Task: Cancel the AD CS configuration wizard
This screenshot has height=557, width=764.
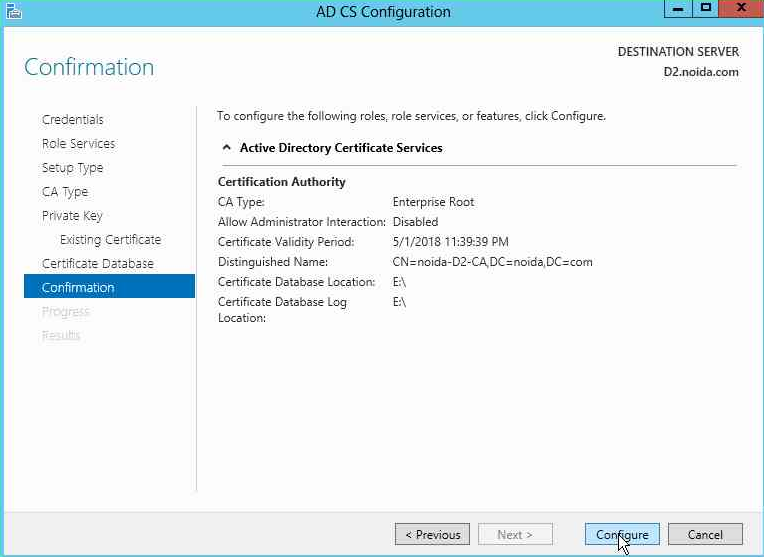Action: coord(706,534)
